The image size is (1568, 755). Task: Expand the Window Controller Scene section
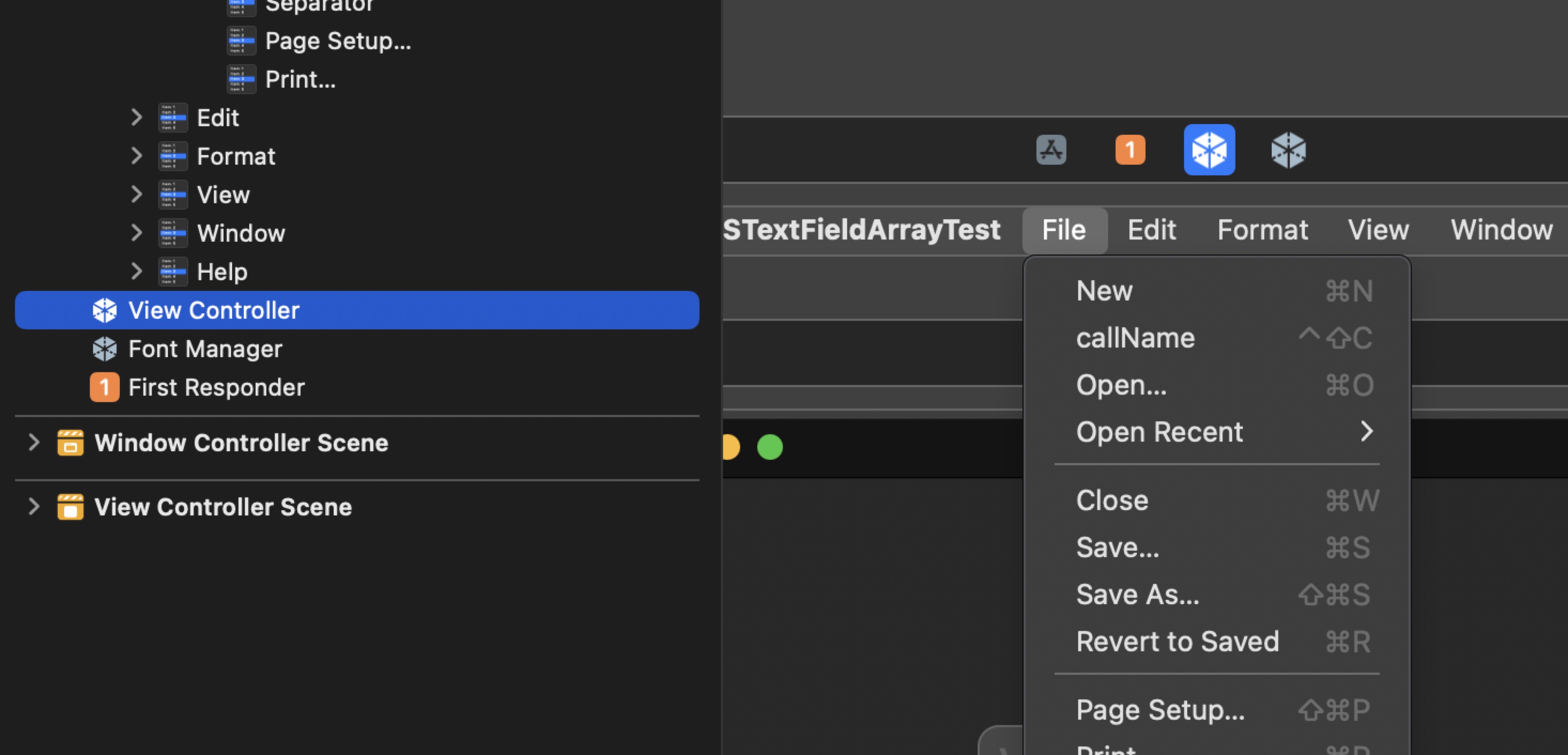click(x=34, y=443)
